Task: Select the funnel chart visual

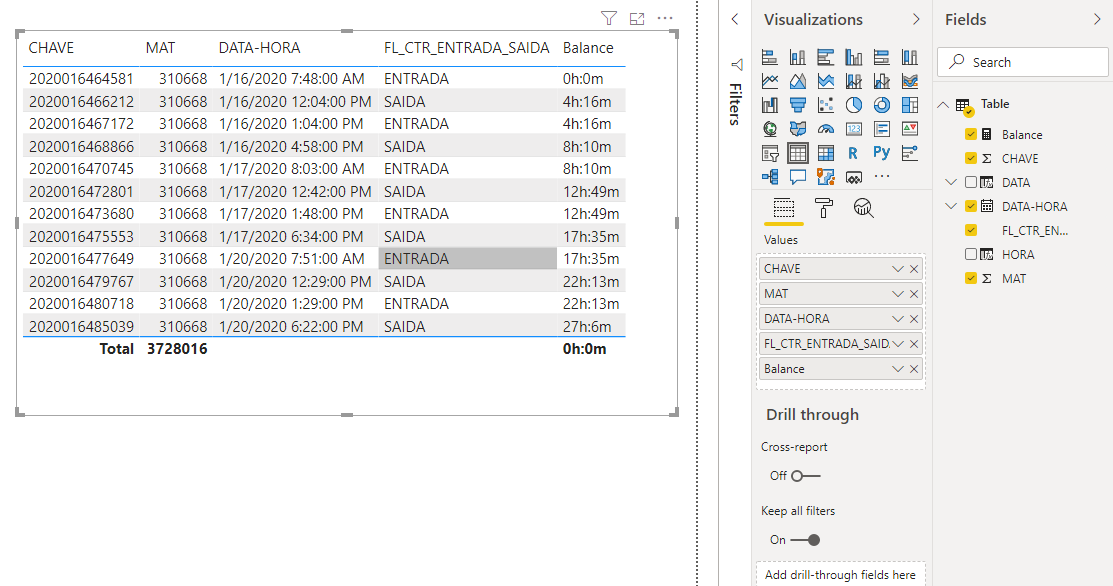Action: [x=798, y=105]
